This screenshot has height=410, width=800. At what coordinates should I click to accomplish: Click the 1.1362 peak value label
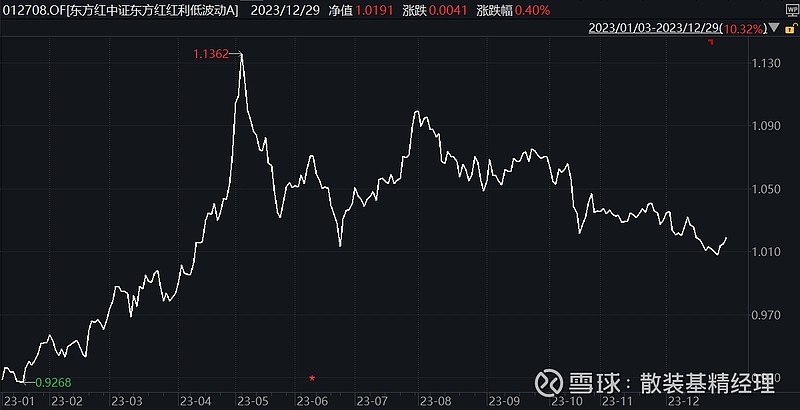click(x=211, y=54)
